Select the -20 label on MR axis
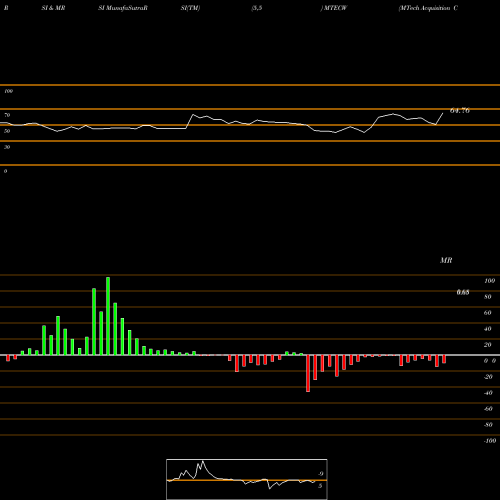500x500 pixels. [488, 377]
